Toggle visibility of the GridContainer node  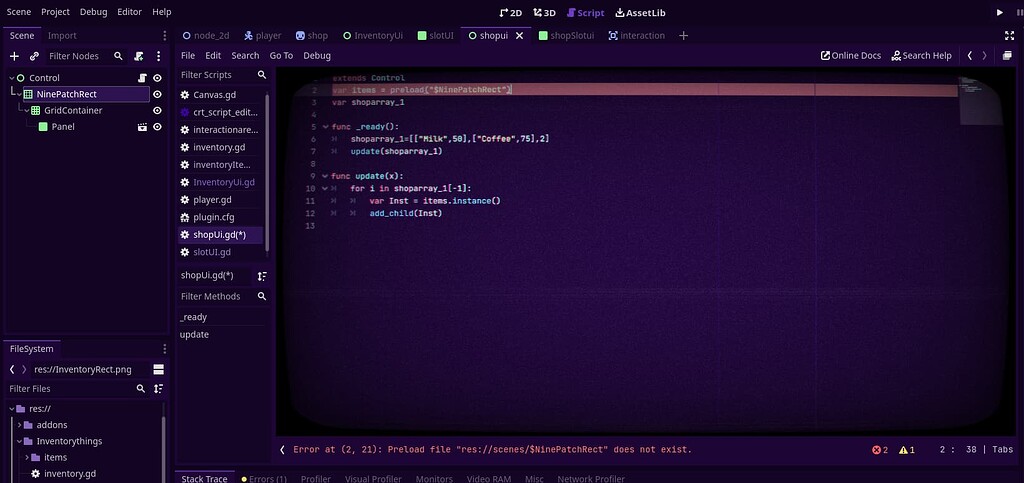point(157,111)
